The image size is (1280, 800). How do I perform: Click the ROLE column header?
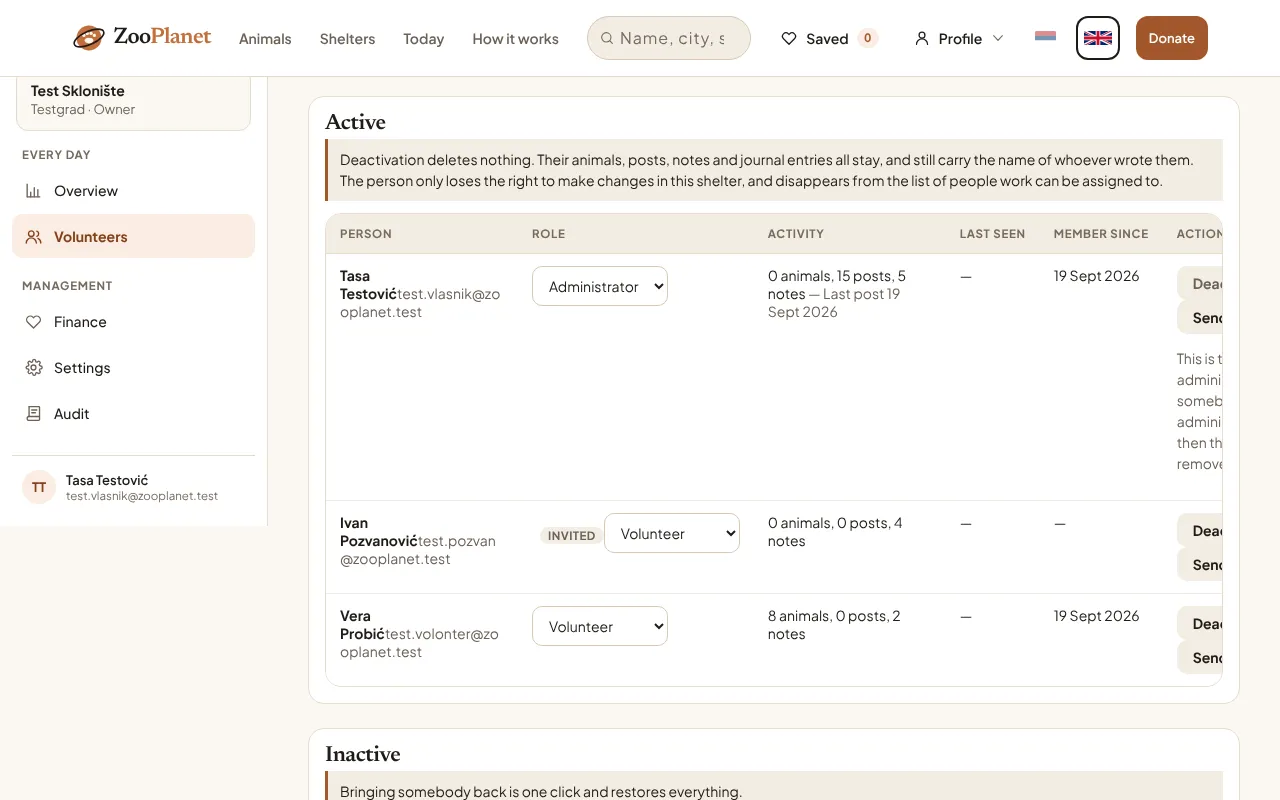click(x=548, y=234)
